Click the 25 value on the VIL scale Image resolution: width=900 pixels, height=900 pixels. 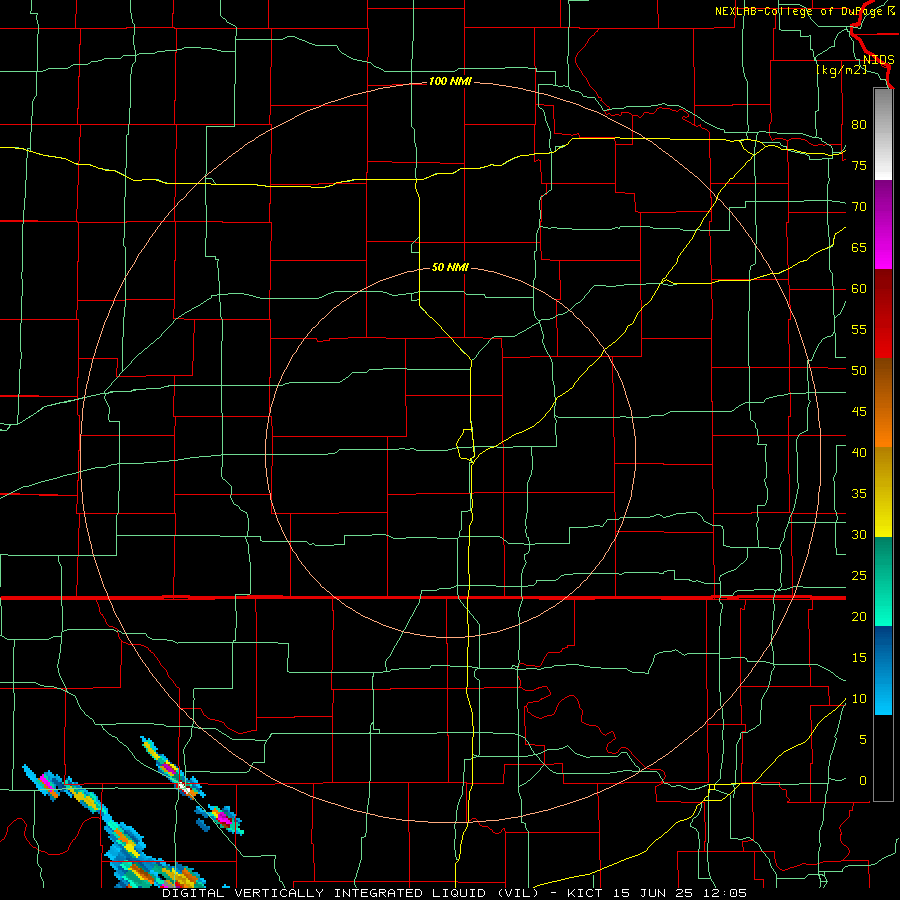pyautogui.click(x=859, y=575)
